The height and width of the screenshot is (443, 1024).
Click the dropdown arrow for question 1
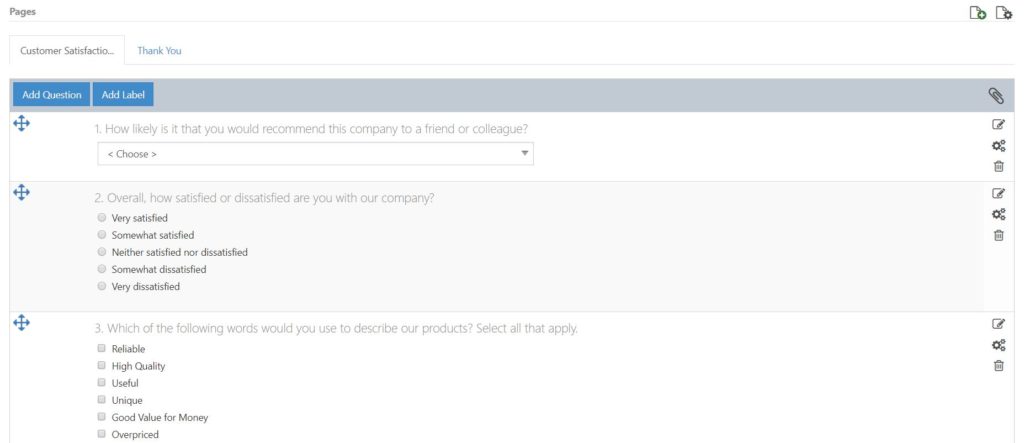click(524, 154)
